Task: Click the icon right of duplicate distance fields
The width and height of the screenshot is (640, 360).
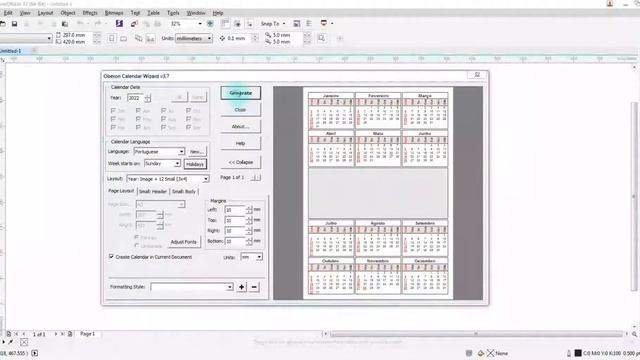Action: (322, 38)
